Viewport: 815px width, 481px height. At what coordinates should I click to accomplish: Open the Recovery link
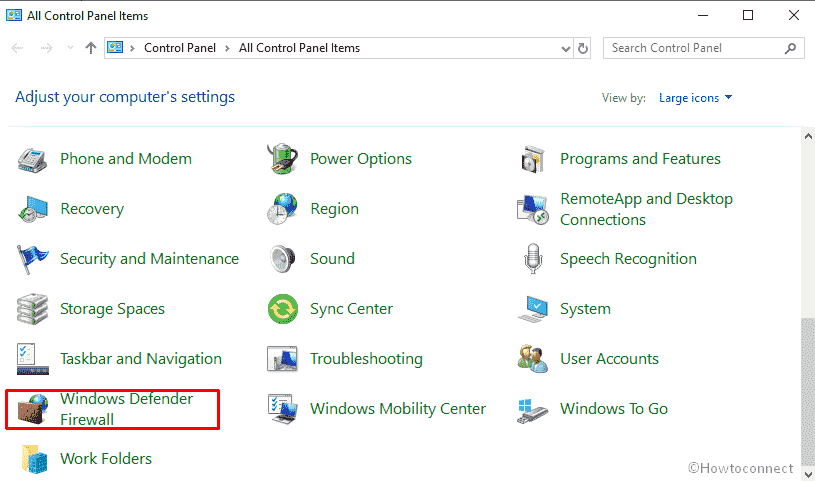click(x=92, y=209)
